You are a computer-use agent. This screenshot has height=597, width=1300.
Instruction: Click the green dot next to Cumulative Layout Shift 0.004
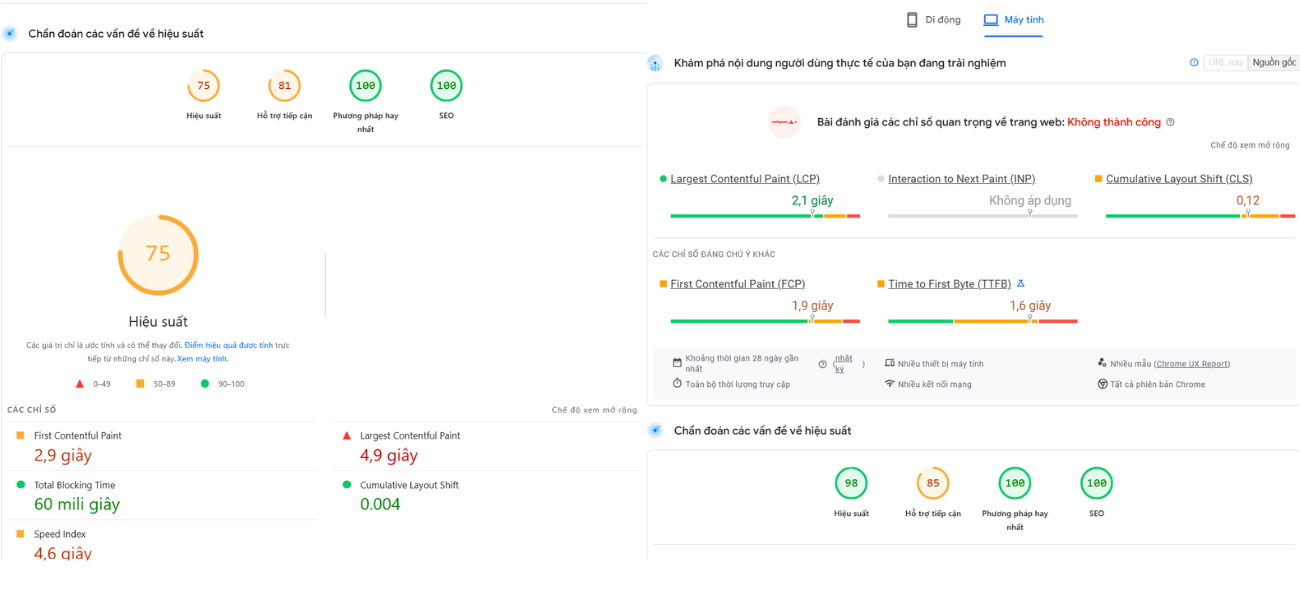345,484
